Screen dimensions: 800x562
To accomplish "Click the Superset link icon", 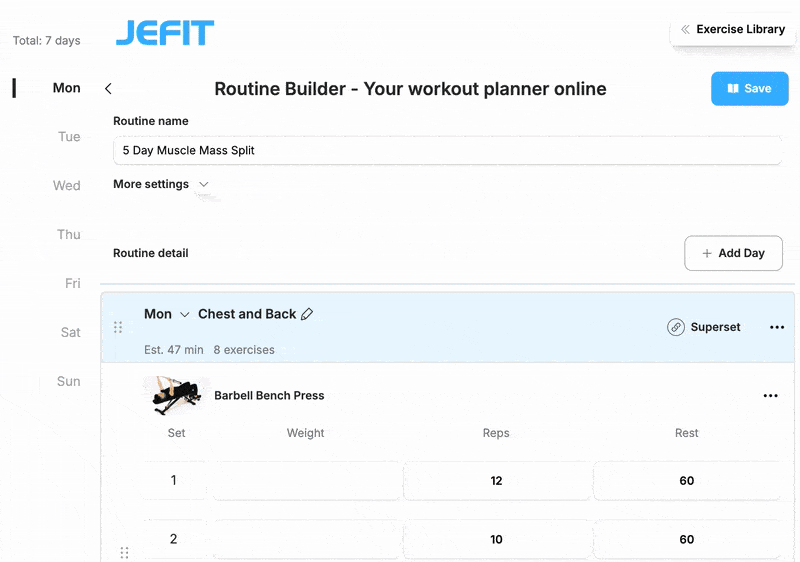I will 676,327.
